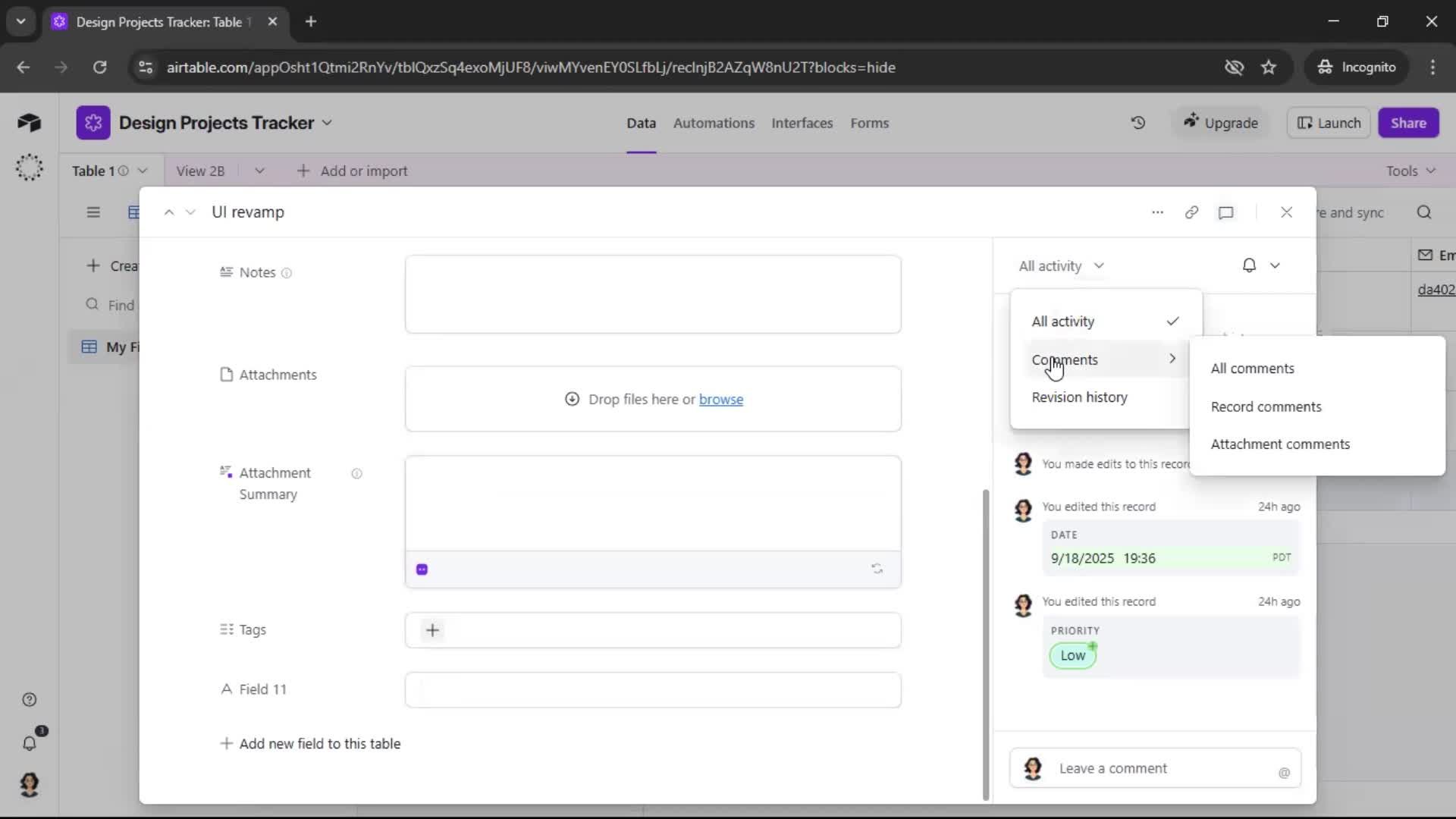Image resolution: width=1456 pixels, height=819 pixels.
Task: Open the Table 1 dropdown arrow
Action: click(x=143, y=171)
